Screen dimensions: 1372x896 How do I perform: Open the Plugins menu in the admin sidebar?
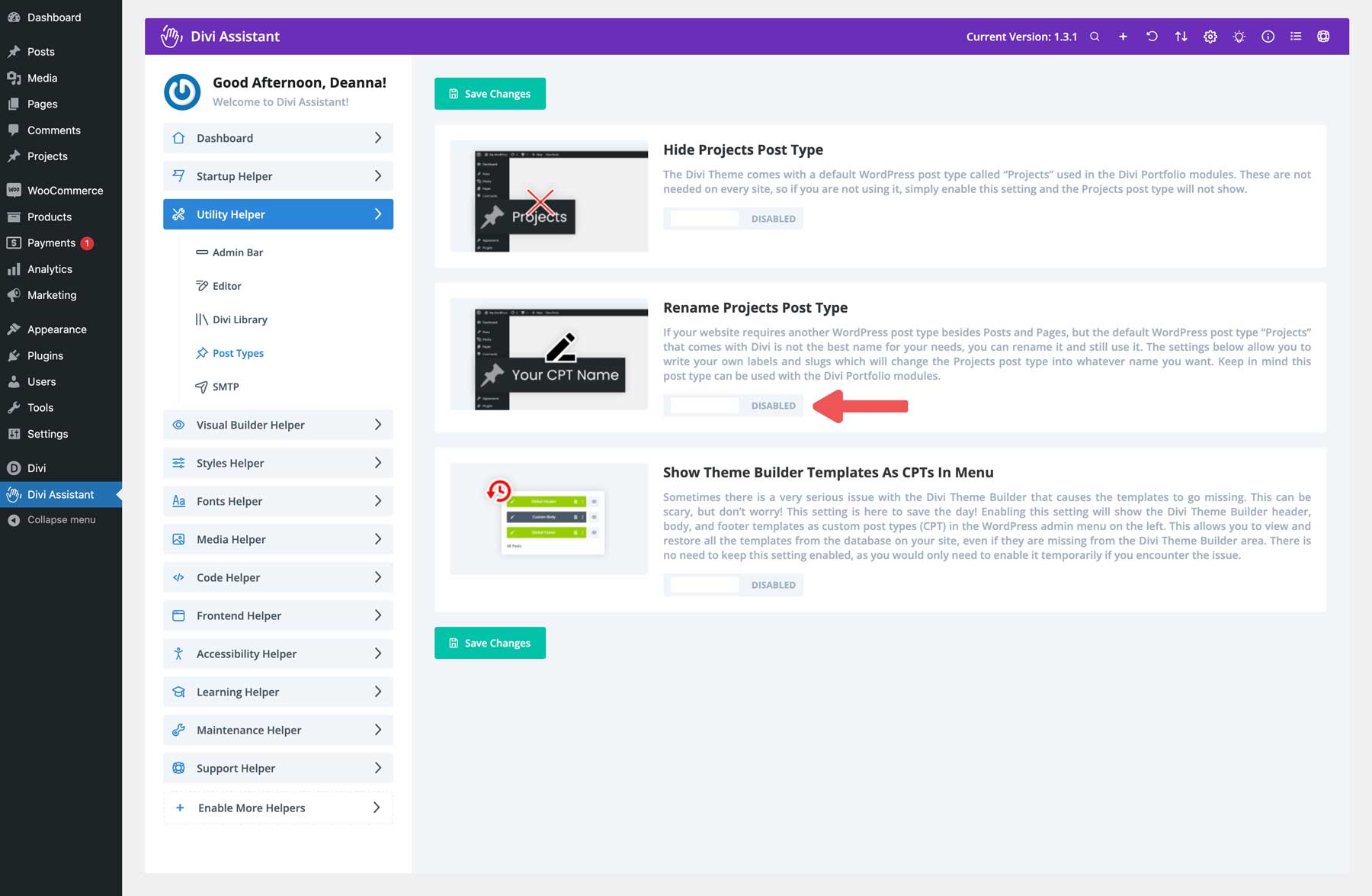pyautogui.click(x=44, y=355)
